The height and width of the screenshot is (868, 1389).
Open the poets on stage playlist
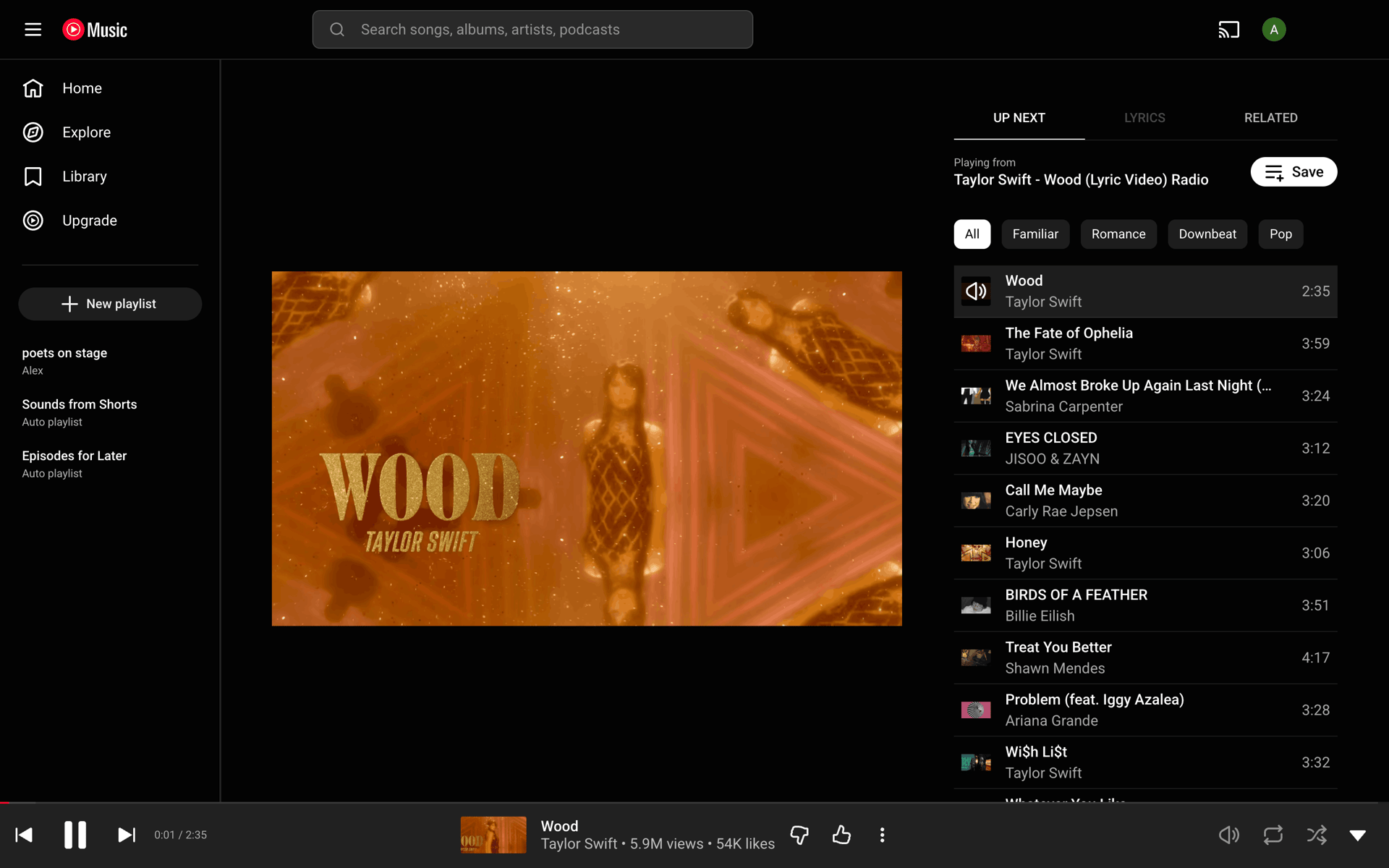[110, 361]
